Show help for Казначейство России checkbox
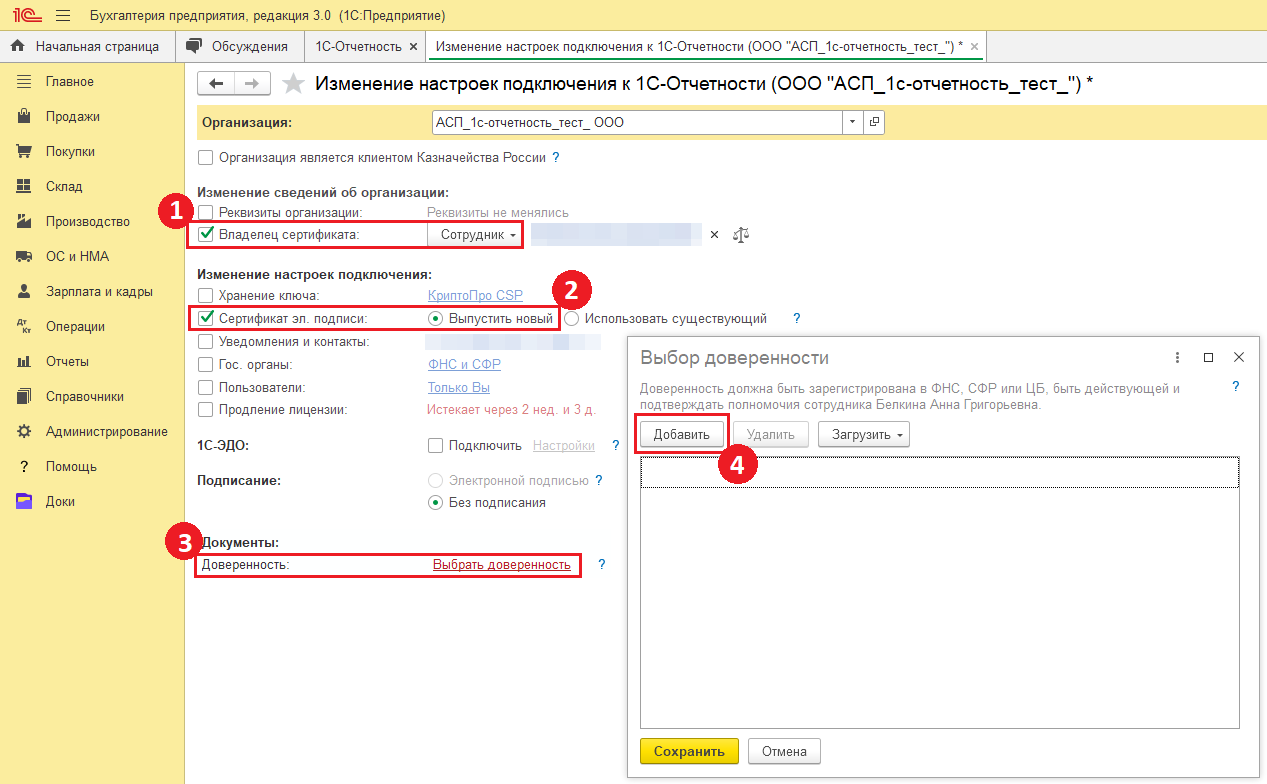Screen dimensions: 1267x784 pos(556,157)
